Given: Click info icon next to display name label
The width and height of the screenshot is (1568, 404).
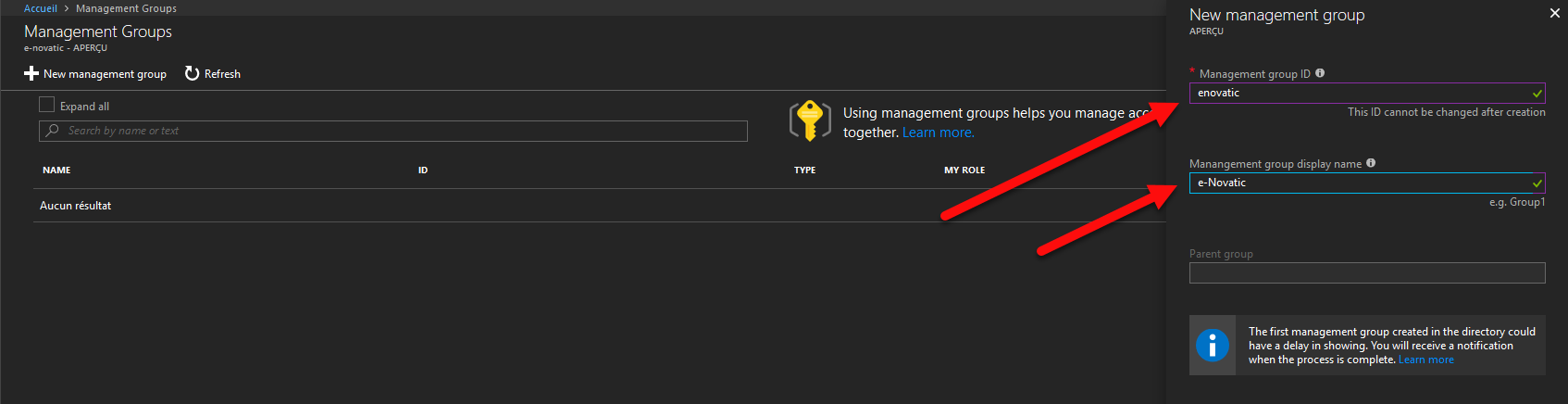Looking at the screenshot, I should click(1371, 163).
